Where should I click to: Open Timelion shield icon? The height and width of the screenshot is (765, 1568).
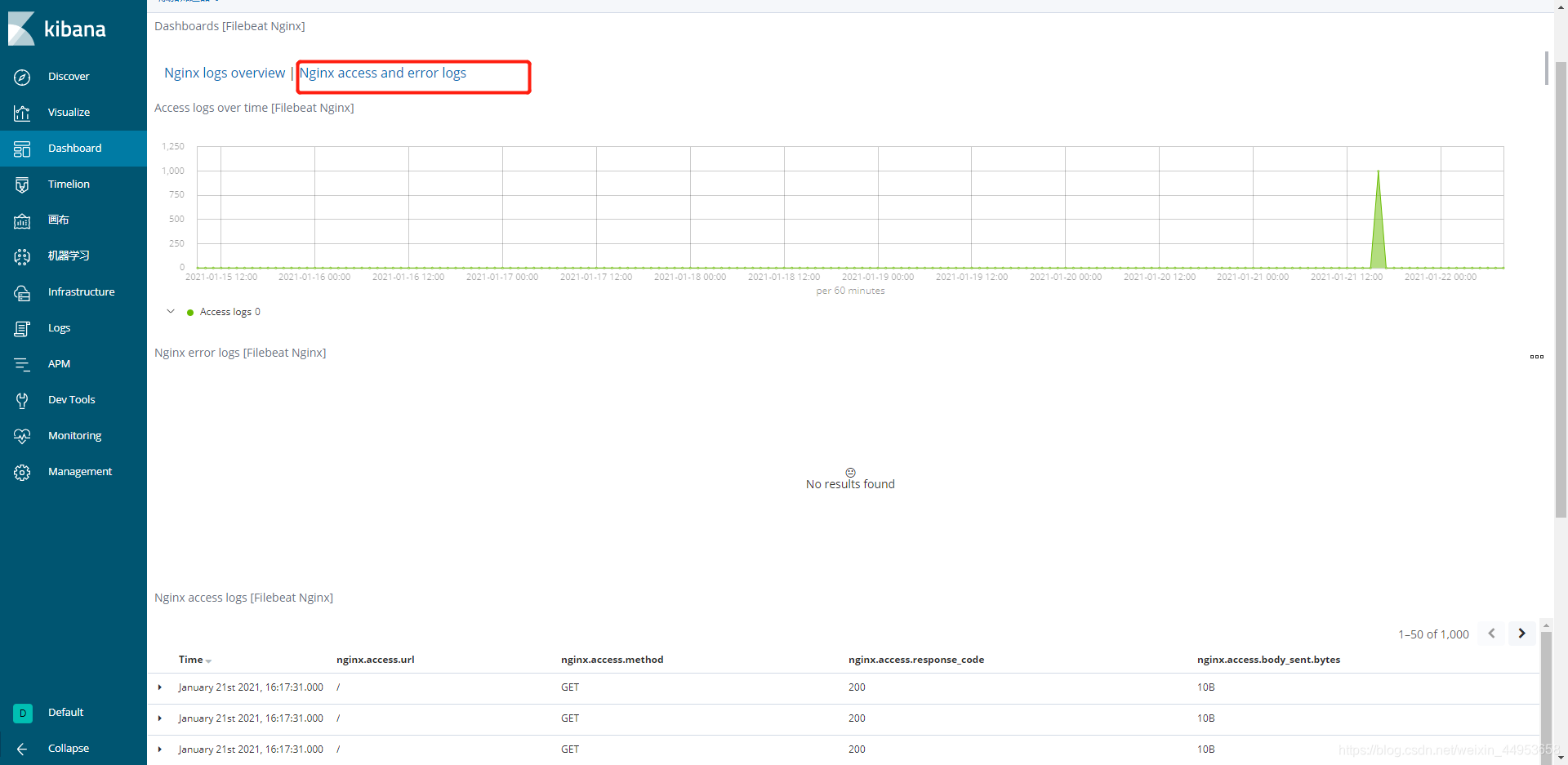coord(22,185)
